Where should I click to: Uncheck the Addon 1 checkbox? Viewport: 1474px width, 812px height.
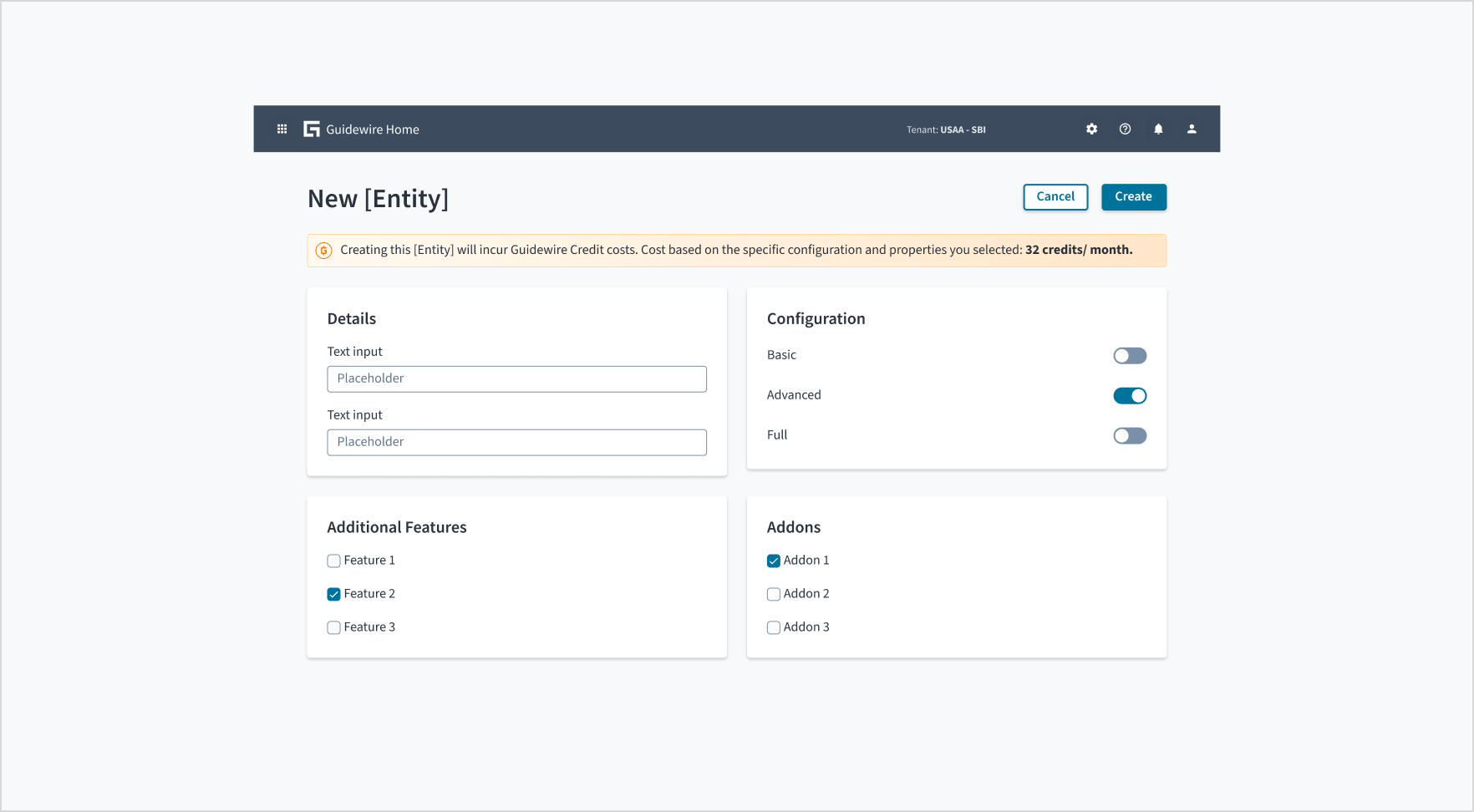pyautogui.click(x=774, y=561)
